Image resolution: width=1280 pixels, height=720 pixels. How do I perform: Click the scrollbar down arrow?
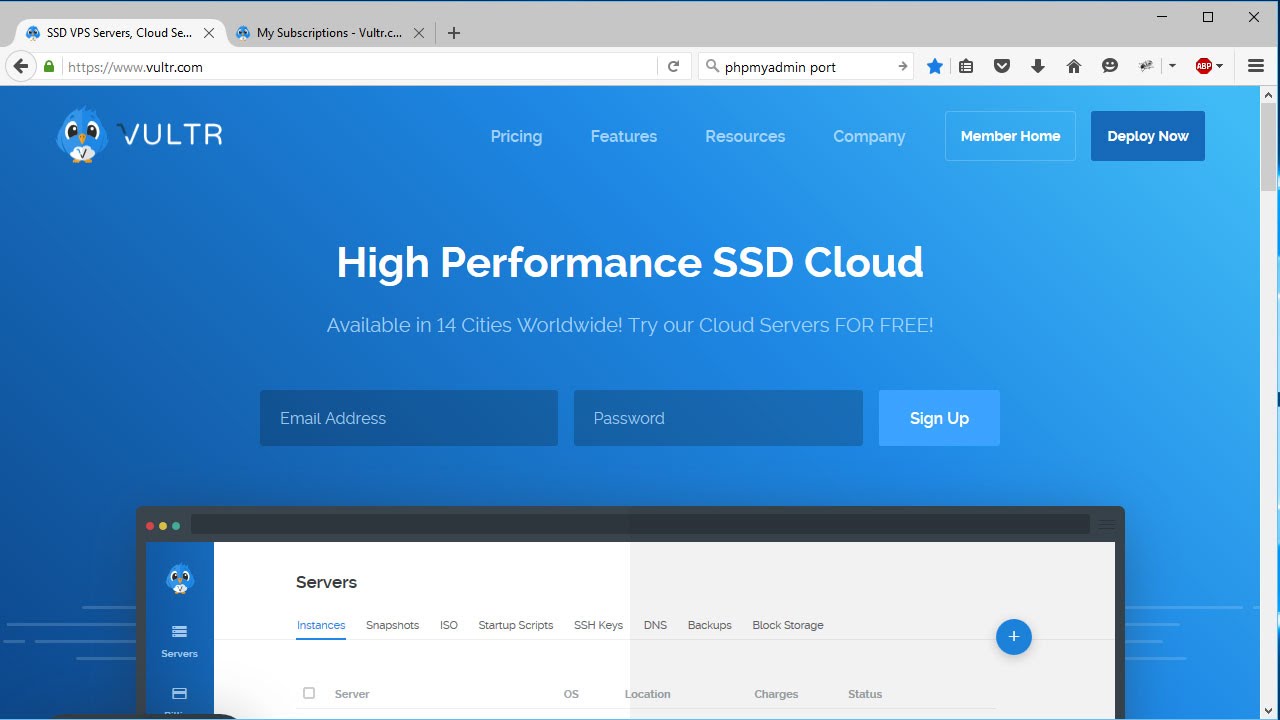pyautogui.click(x=1269, y=711)
